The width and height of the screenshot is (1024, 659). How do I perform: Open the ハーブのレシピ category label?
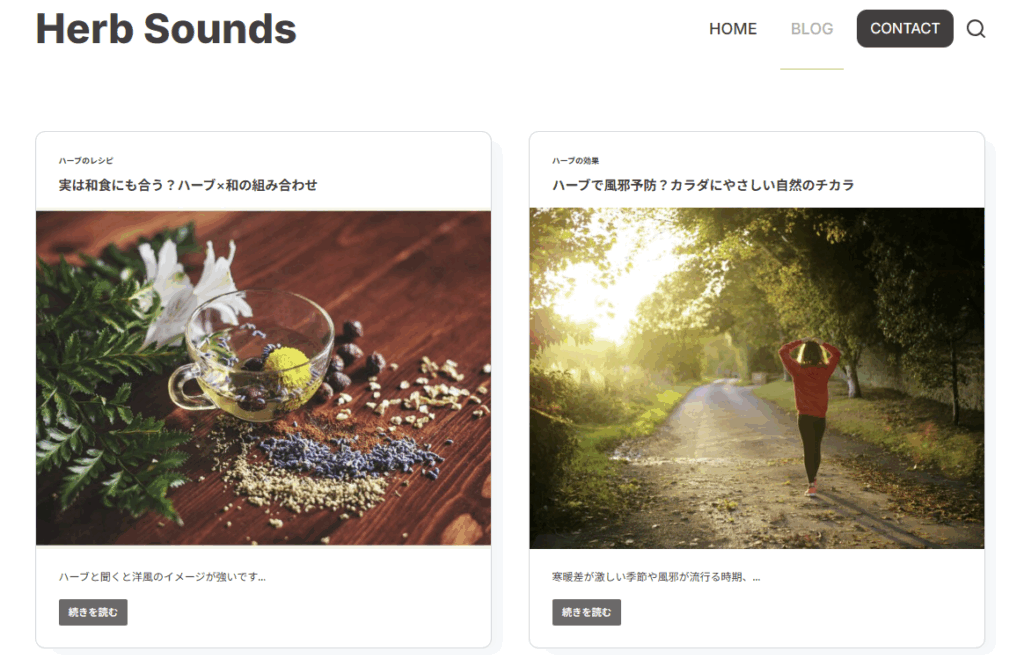point(86,161)
